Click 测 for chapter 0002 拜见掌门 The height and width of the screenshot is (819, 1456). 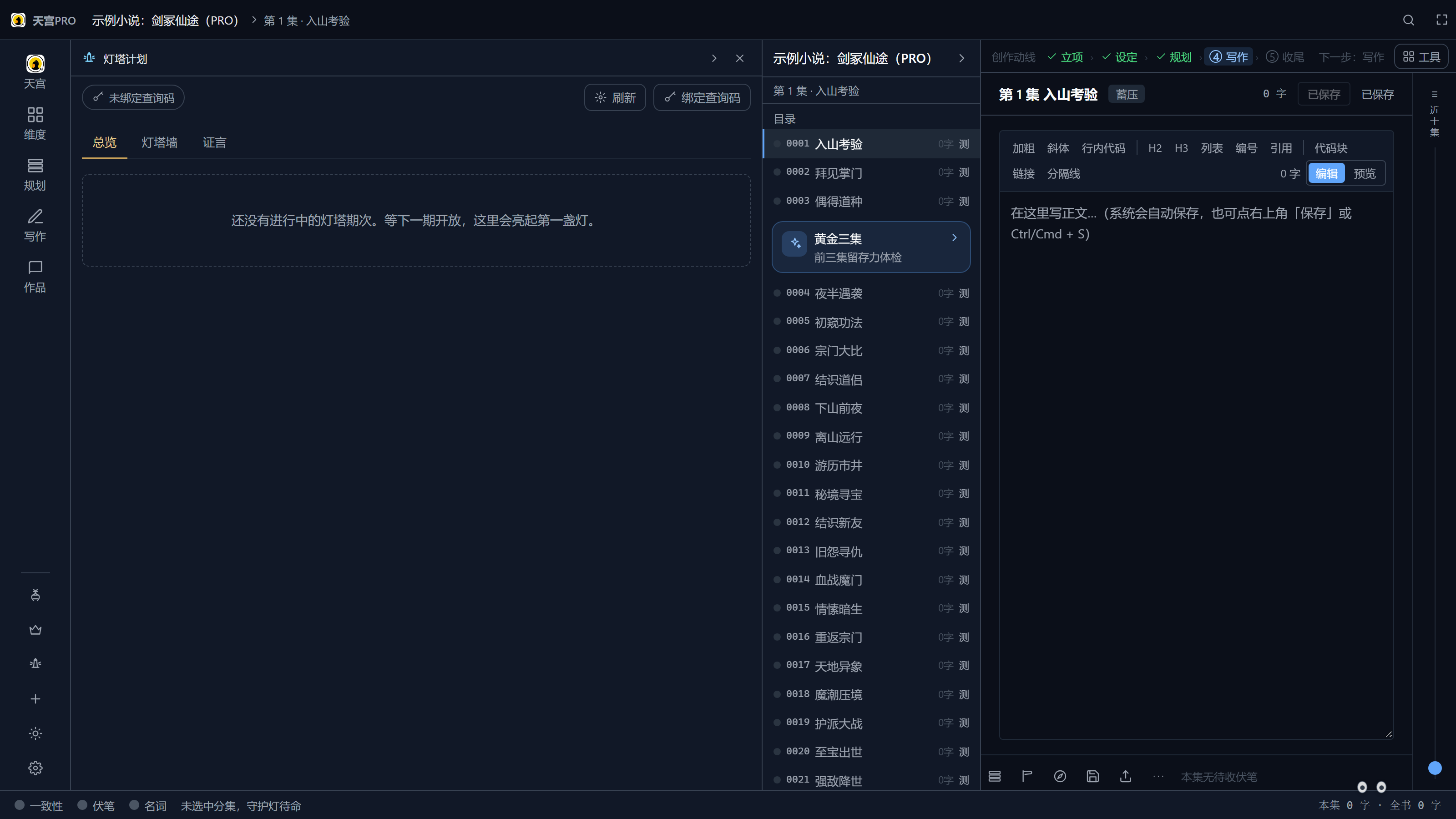tap(964, 172)
